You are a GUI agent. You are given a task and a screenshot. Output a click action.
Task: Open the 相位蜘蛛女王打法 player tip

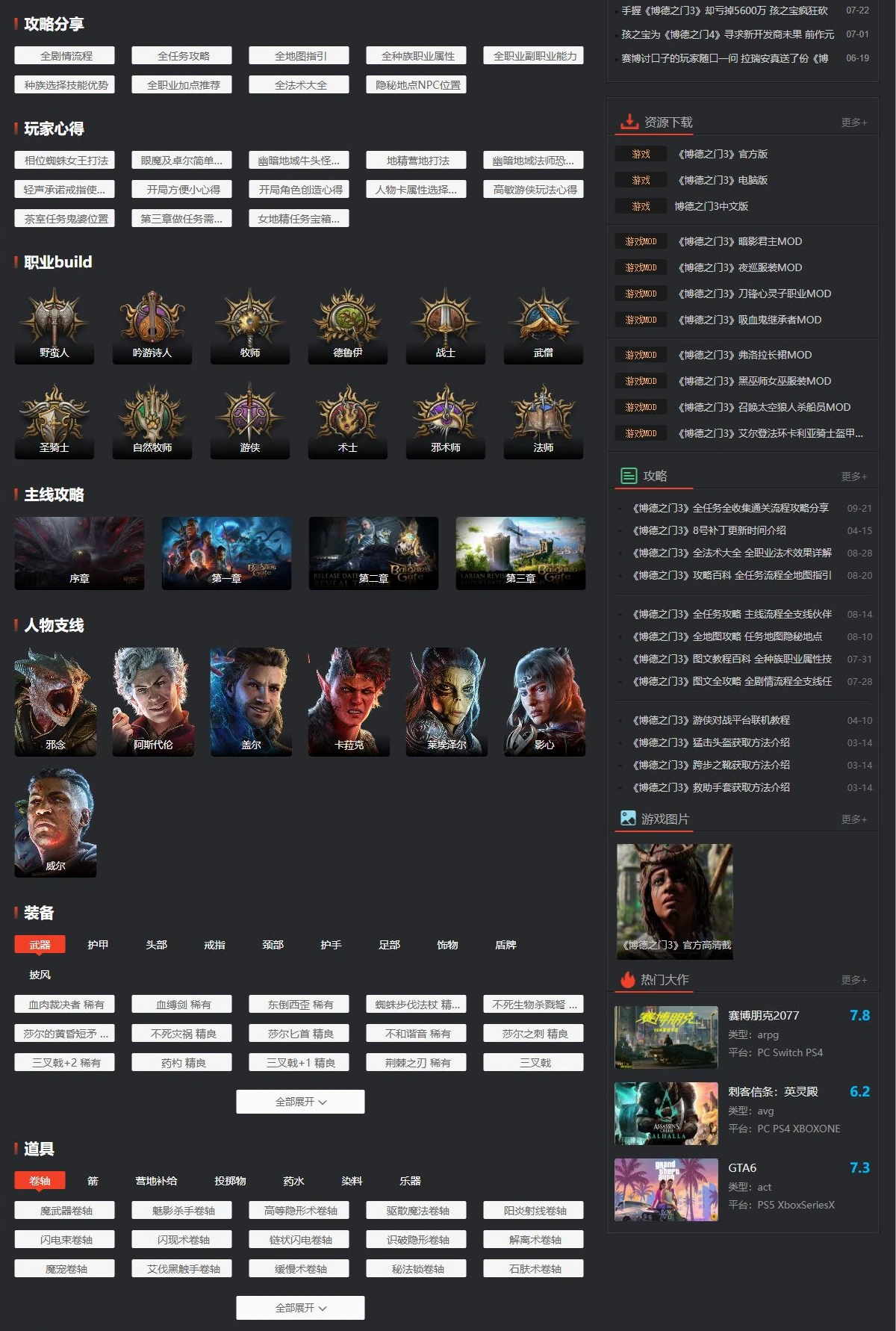click(66, 161)
